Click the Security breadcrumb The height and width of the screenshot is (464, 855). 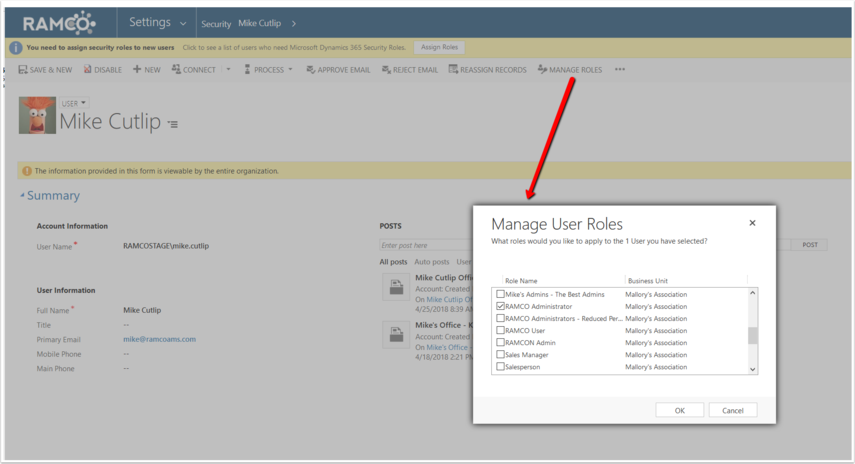click(216, 23)
